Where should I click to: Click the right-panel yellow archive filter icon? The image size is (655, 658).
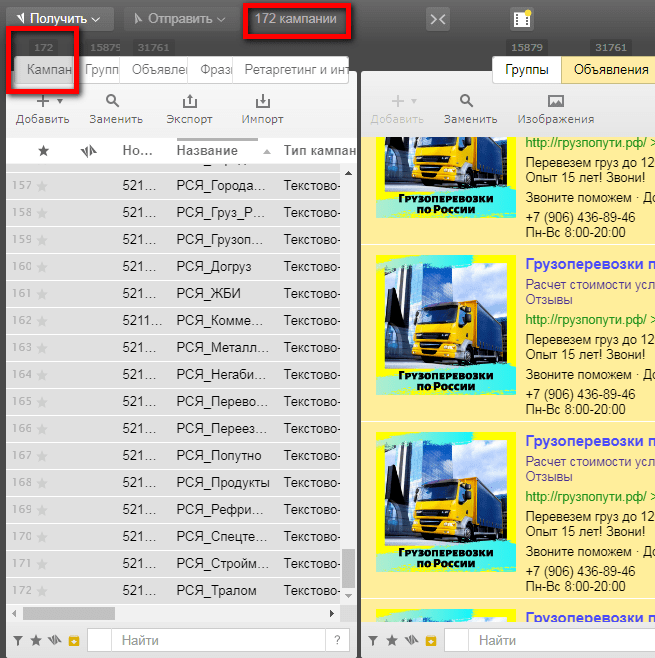click(x=431, y=641)
